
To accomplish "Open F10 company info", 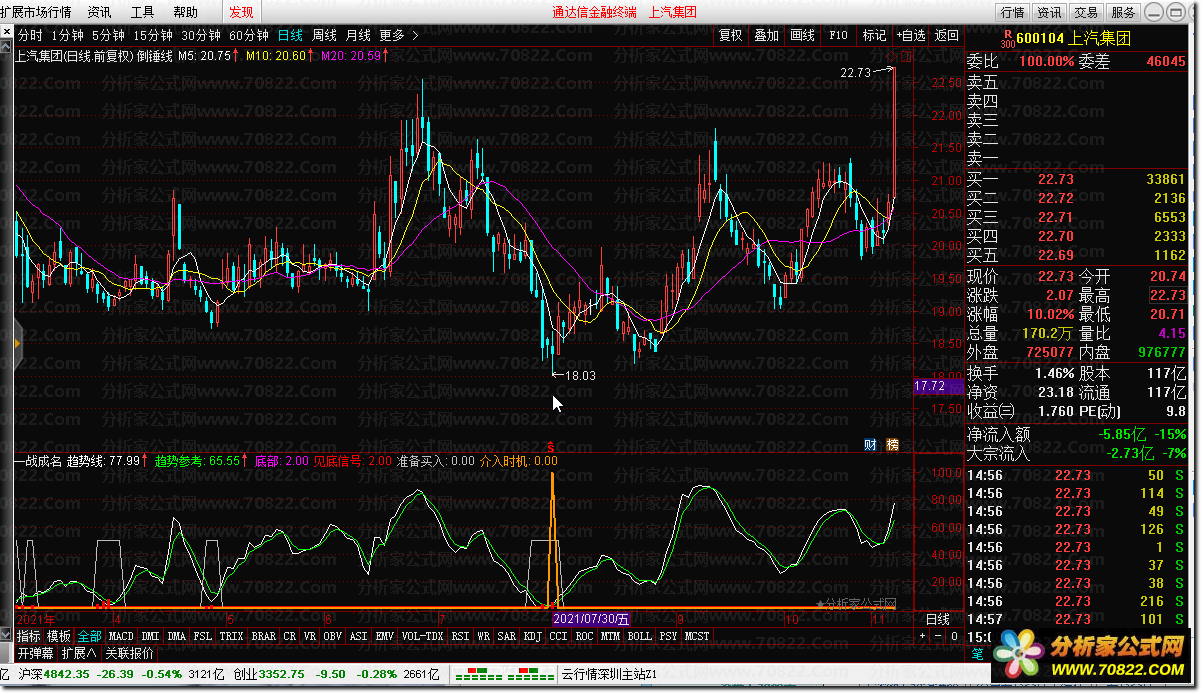I will pyautogui.click(x=838, y=35).
